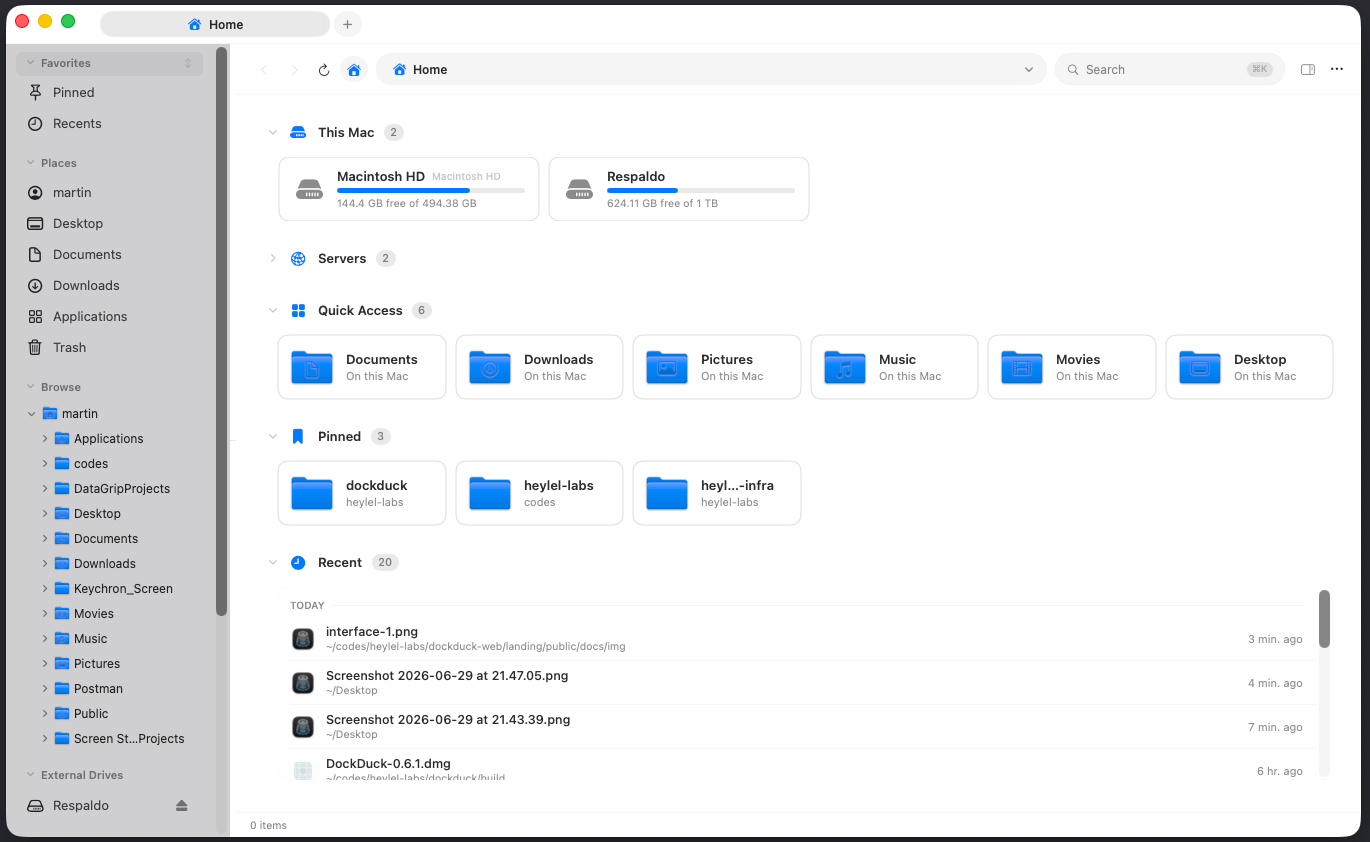The height and width of the screenshot is (842, 1370).
Task: Open DockDuck-0.6.1.dmg recent file
Action: [797, 766]
